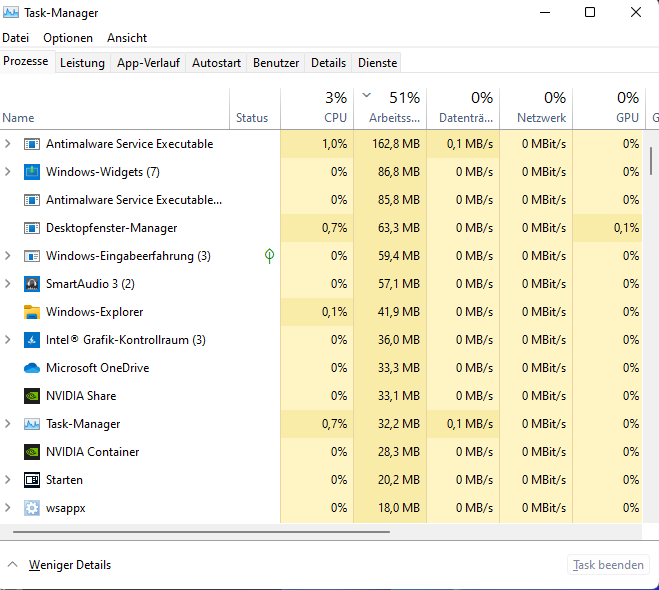Expand Intel Grafik-Kontrollraum (3) group
The height and width of the screenshot is (590, 659).
click(8, 340)
